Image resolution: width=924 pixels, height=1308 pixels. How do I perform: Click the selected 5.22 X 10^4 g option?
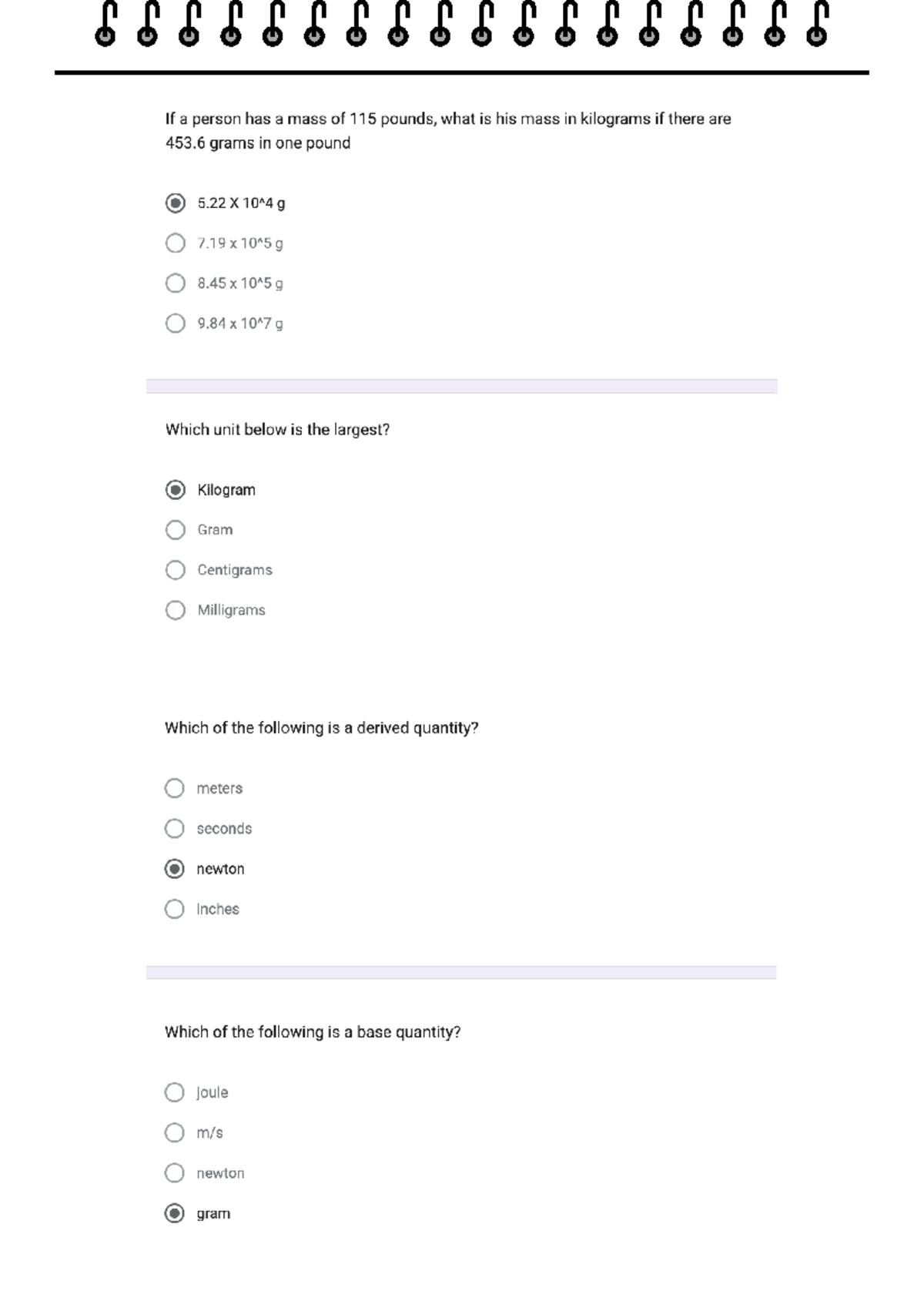(176, 203)
